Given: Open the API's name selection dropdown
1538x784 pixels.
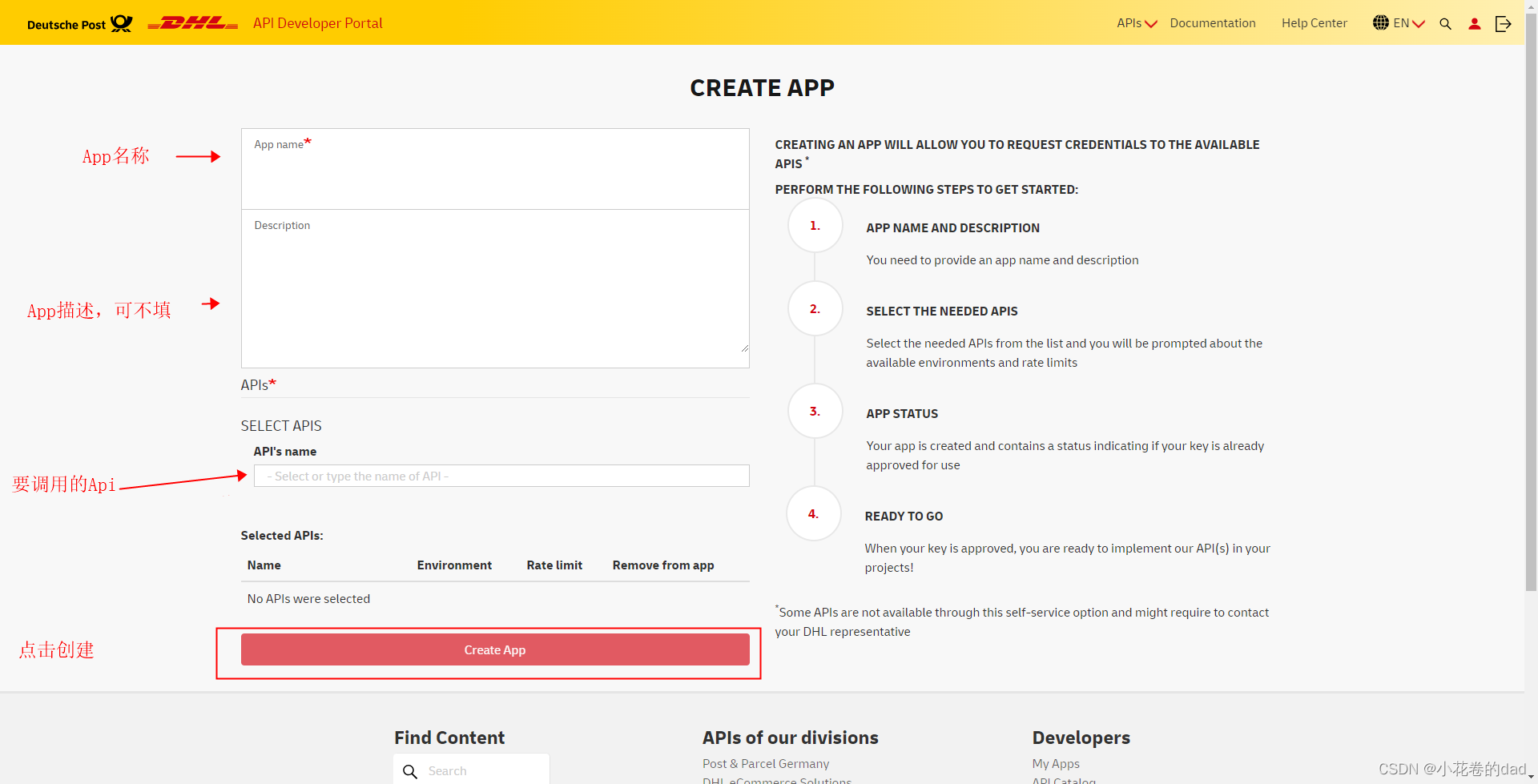Looking at the screenshot, I should 501,476.
